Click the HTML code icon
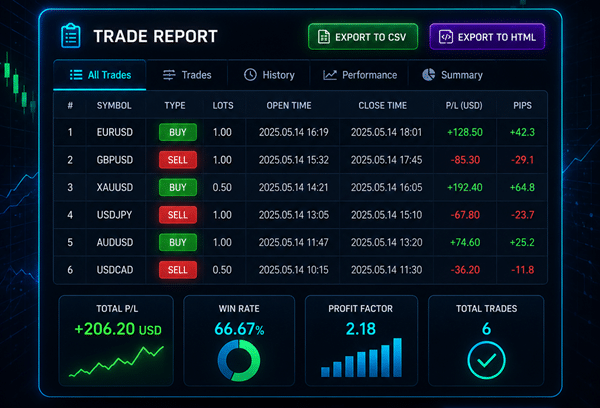Viewport: 600px width, 408px height. tap(446, 37)
